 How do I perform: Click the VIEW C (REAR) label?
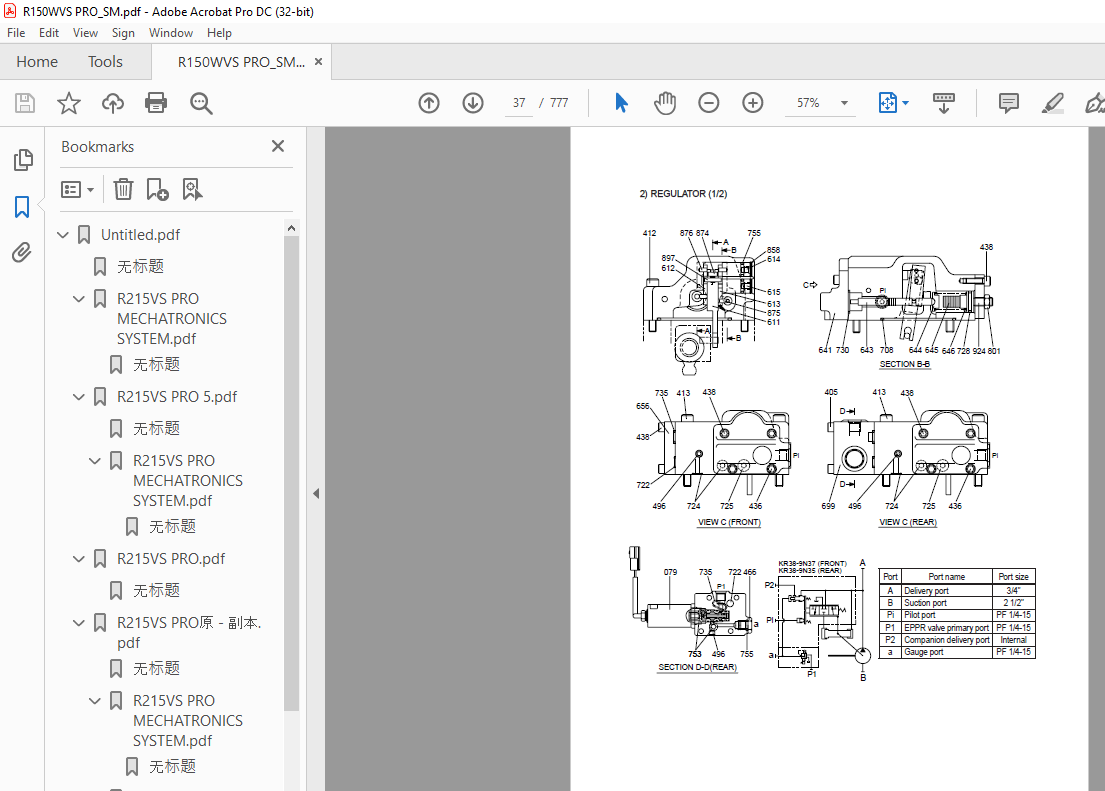click(x=908, y=522)
